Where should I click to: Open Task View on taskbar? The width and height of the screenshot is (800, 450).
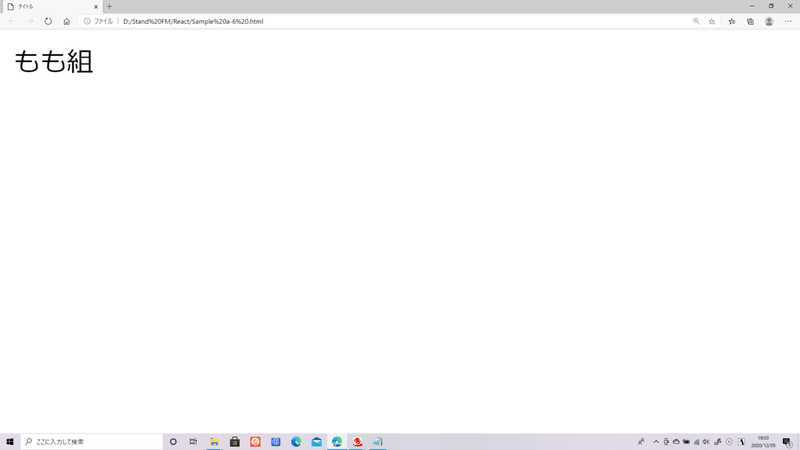tap(193, 442)
